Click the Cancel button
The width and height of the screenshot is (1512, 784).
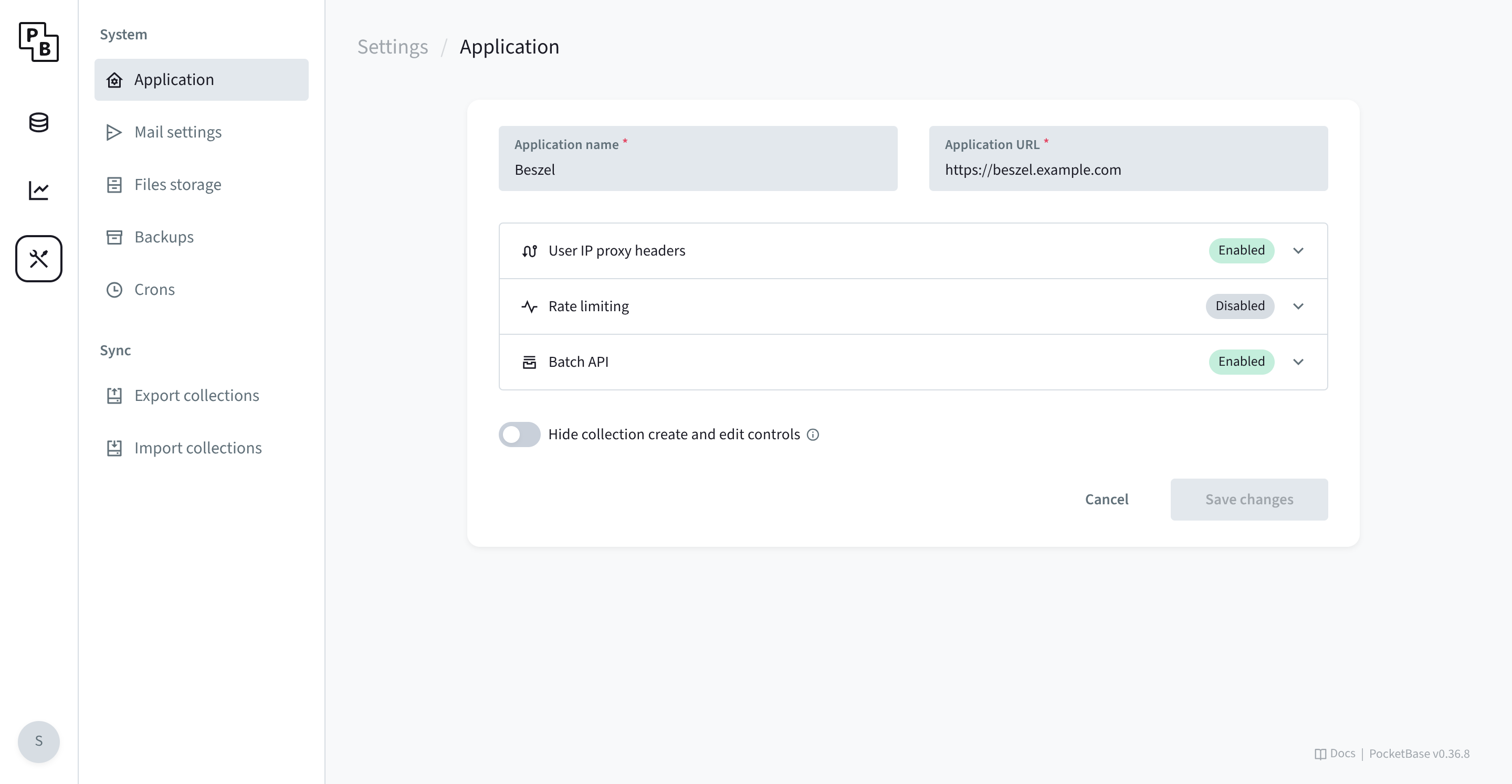[1106, 500]
